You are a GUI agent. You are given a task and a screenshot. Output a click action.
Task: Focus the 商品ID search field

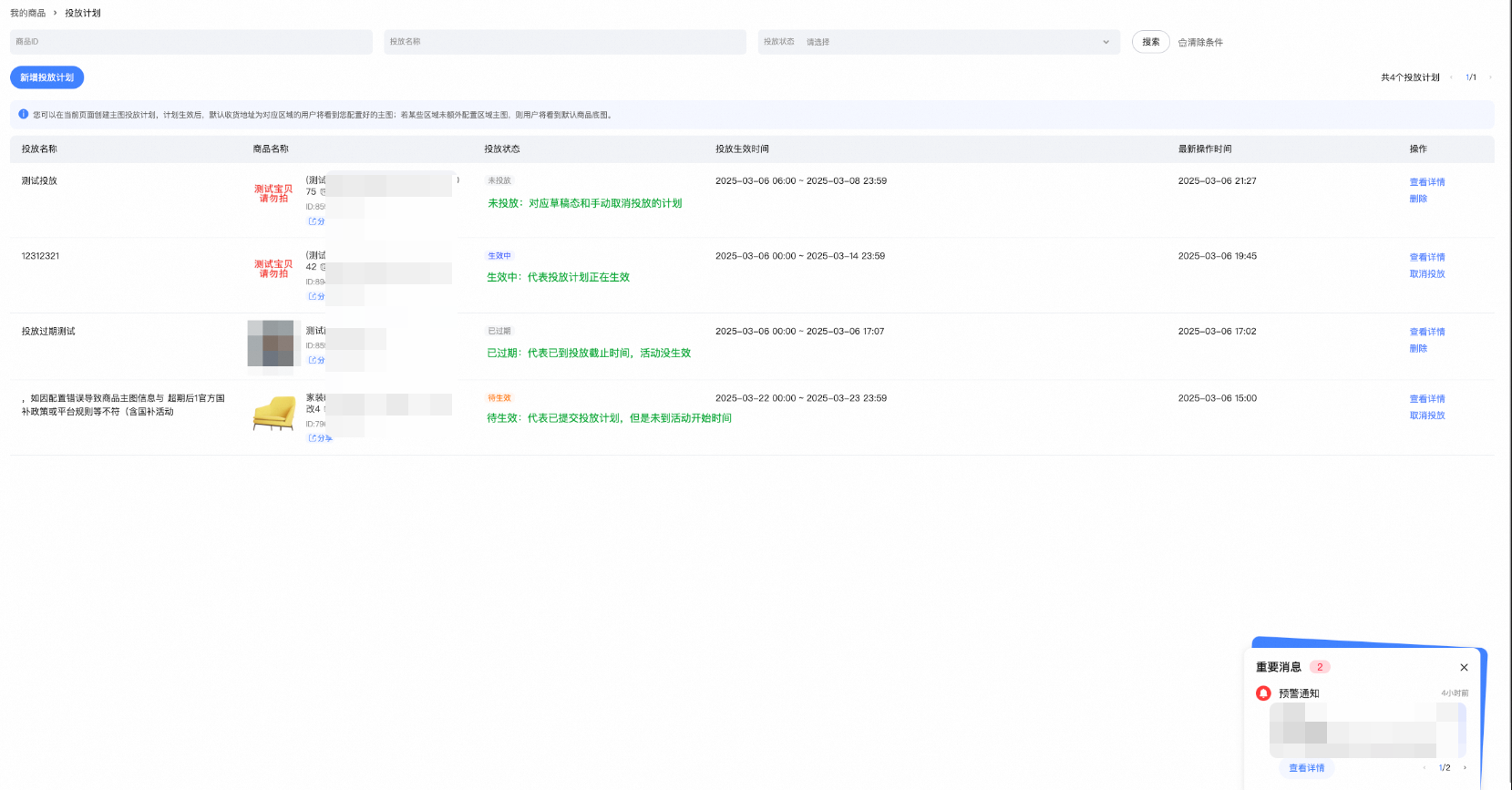191,42
